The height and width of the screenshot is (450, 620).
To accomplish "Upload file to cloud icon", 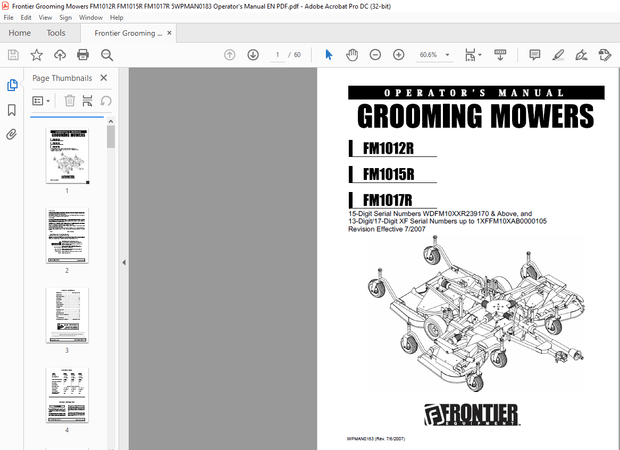I will [x=60, y=55].
